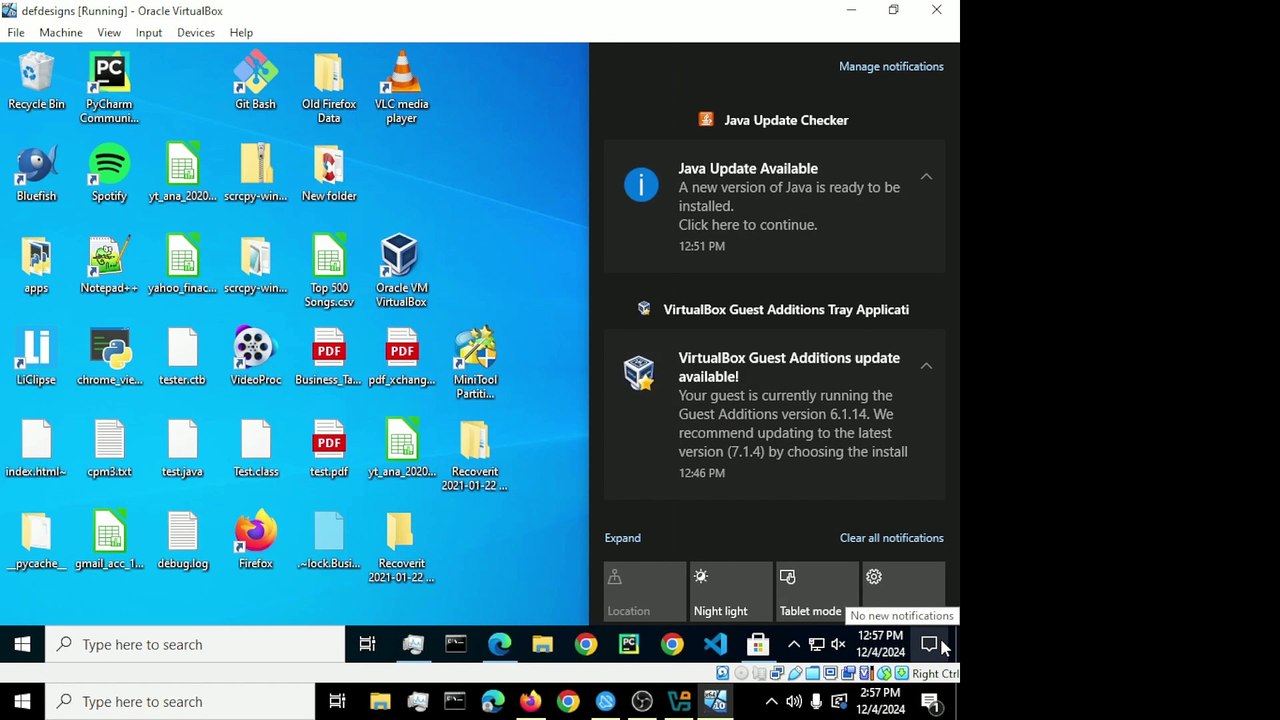Toggle the Location quick action tile
1280x720 pixels.
(645, 591)
